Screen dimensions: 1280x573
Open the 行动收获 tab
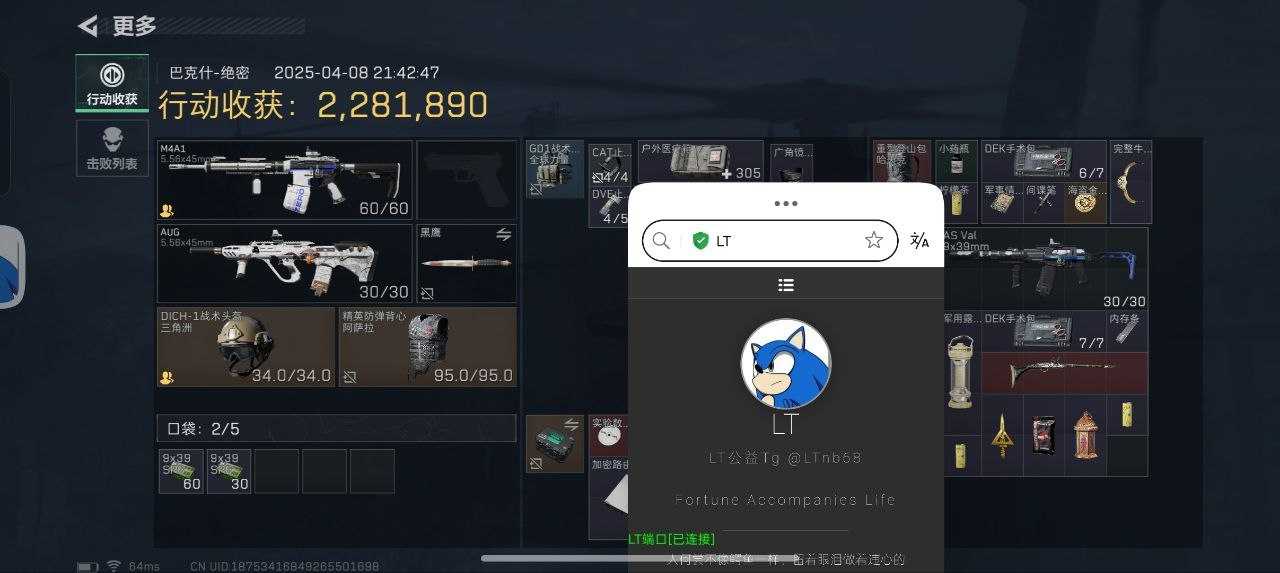(x=112, y=83)
